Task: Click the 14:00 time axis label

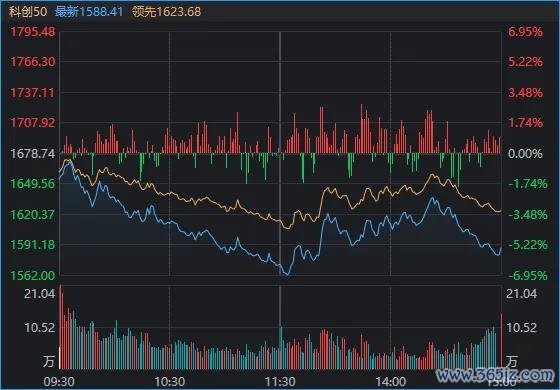Action: click(390, 382)
